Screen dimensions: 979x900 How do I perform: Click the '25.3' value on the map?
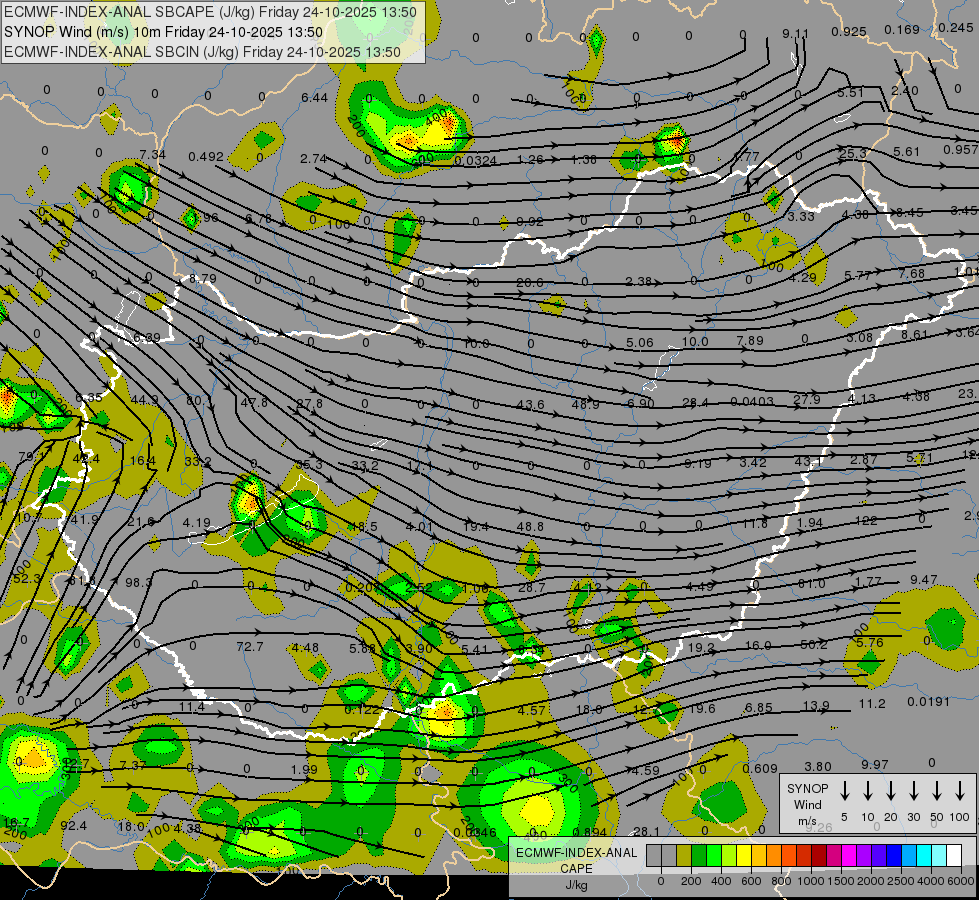tap(853, 153)
